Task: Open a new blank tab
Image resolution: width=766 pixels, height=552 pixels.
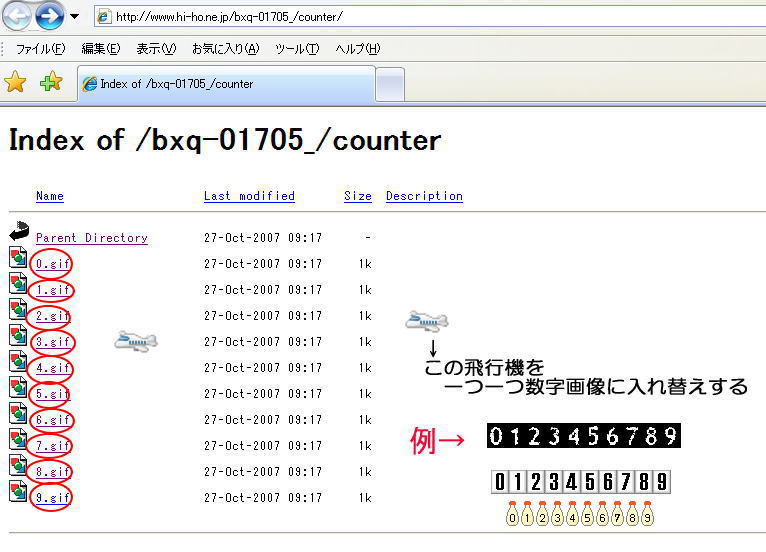Action: (390, 85)
